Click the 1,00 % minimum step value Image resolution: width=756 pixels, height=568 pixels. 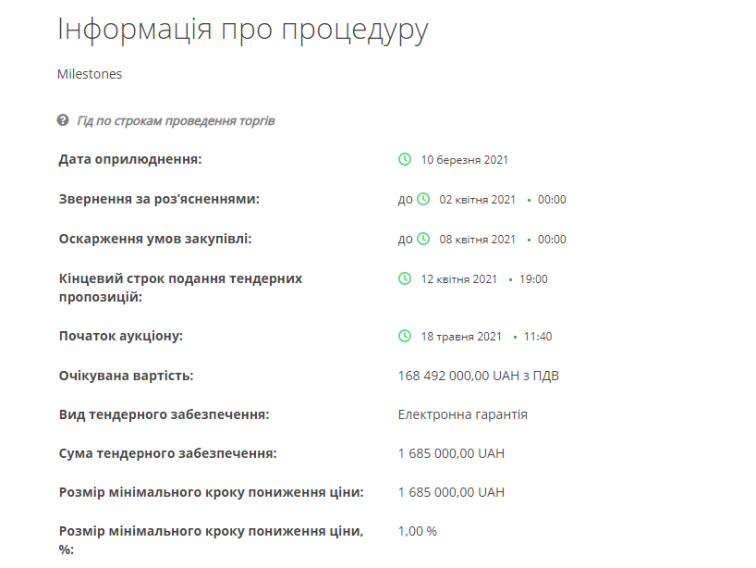(417, 531)
